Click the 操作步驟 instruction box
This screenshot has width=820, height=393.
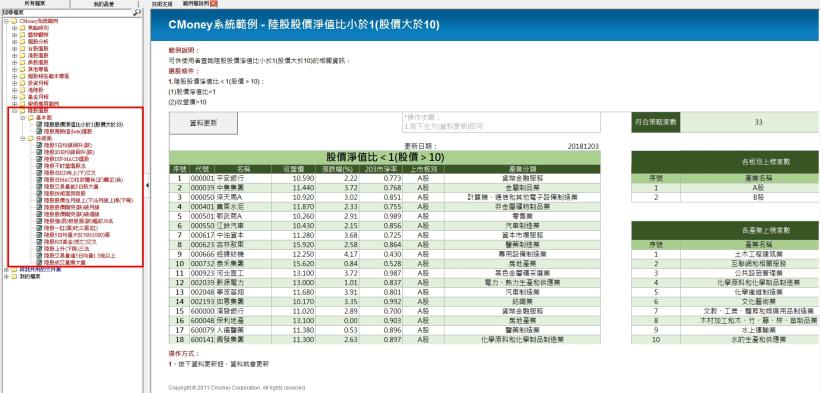pyautogui.click(x=501, y=122)
